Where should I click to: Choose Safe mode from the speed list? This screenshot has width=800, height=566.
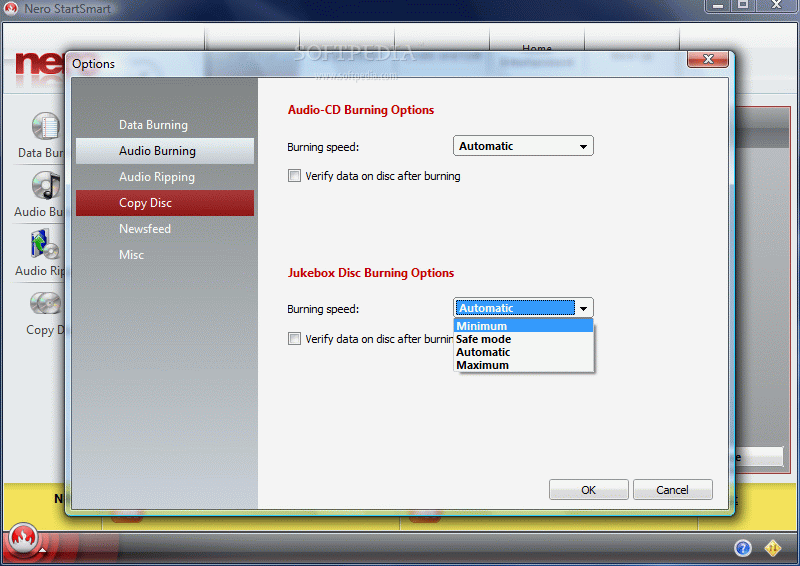(523, 339)
